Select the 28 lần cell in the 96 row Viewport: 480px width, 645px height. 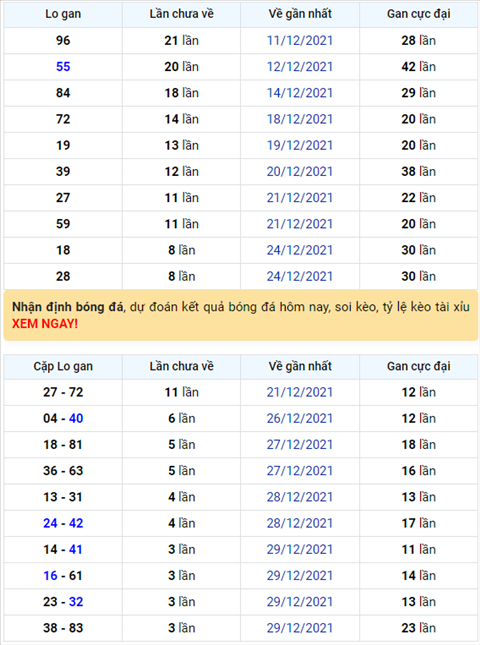click(419, 40)
